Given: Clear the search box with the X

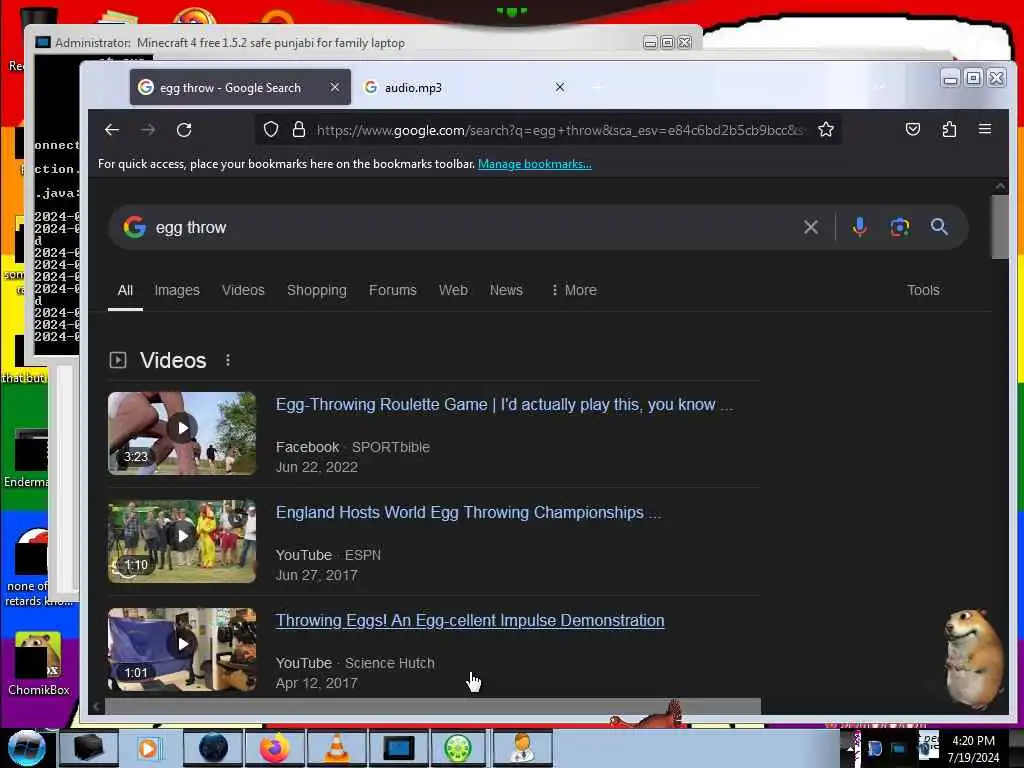Looking at the screenshot, I should 810,227.
